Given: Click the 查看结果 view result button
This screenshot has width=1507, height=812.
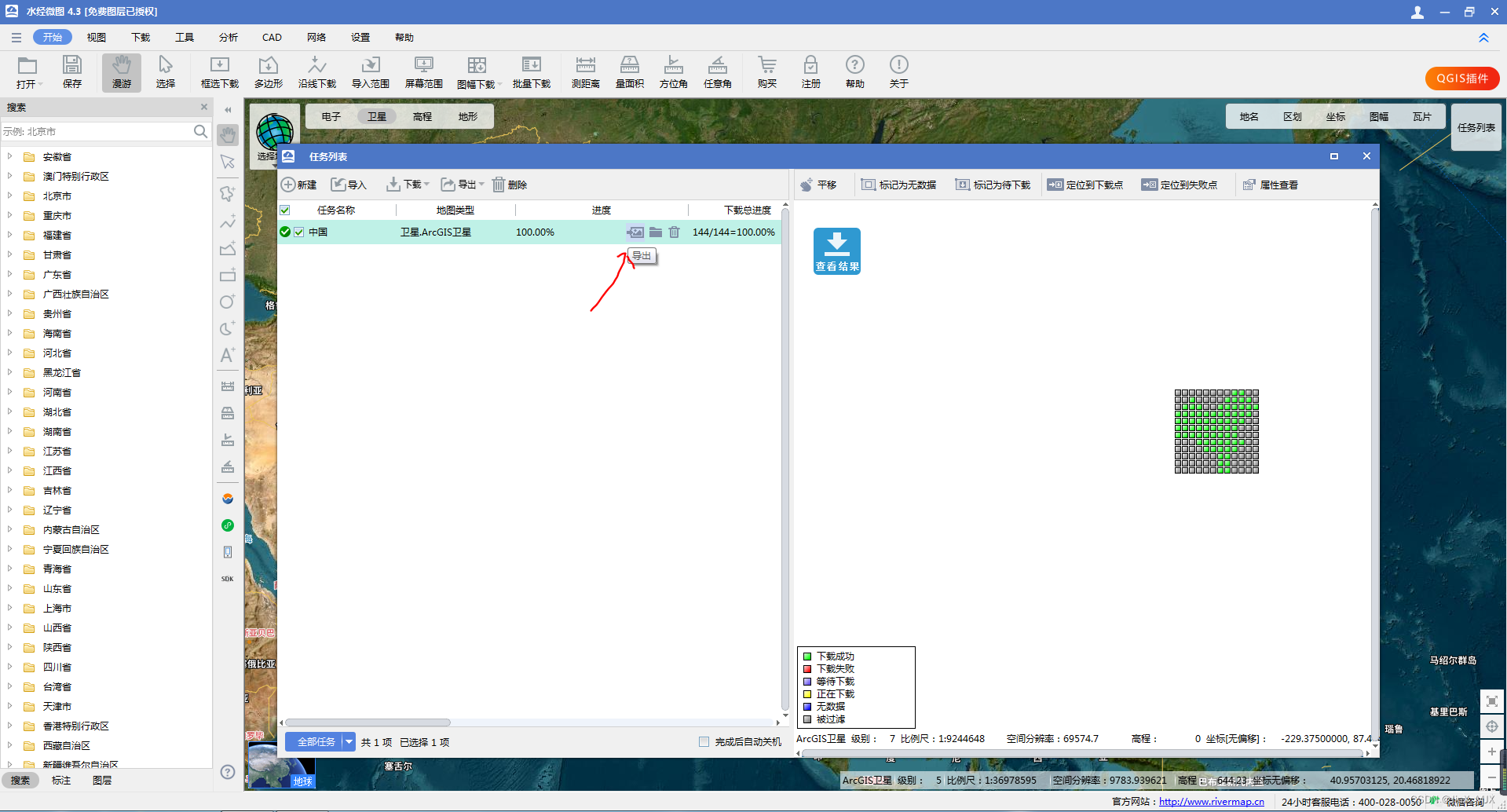Looking at the screenshot, I should [x=837, y=251].
